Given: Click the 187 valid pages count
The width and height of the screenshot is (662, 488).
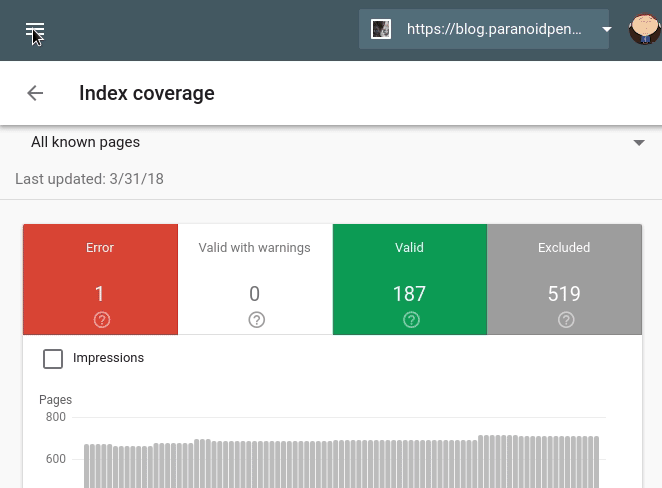Looking at the screenshot, I should click(x=410, y=294).
